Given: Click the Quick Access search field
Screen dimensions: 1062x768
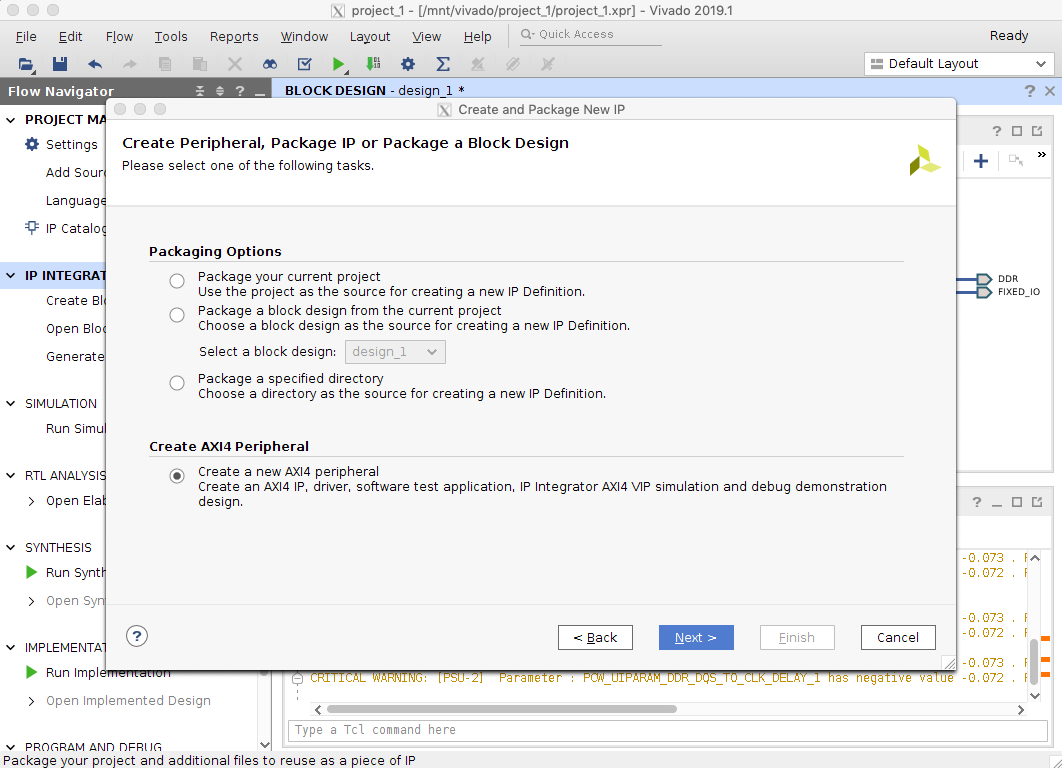Looking at the screenshot, I should [589, 35].
